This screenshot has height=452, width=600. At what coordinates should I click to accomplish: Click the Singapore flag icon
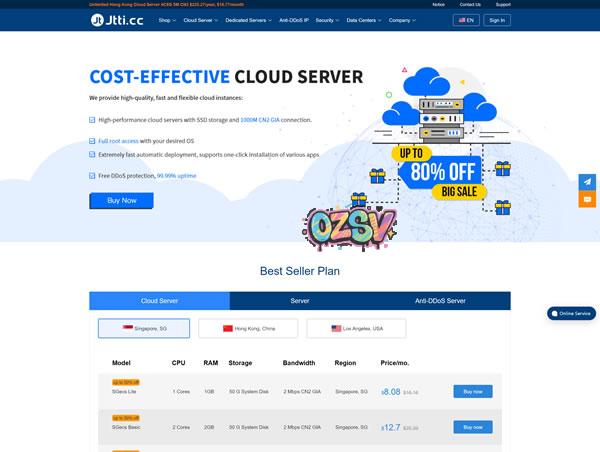127,328
